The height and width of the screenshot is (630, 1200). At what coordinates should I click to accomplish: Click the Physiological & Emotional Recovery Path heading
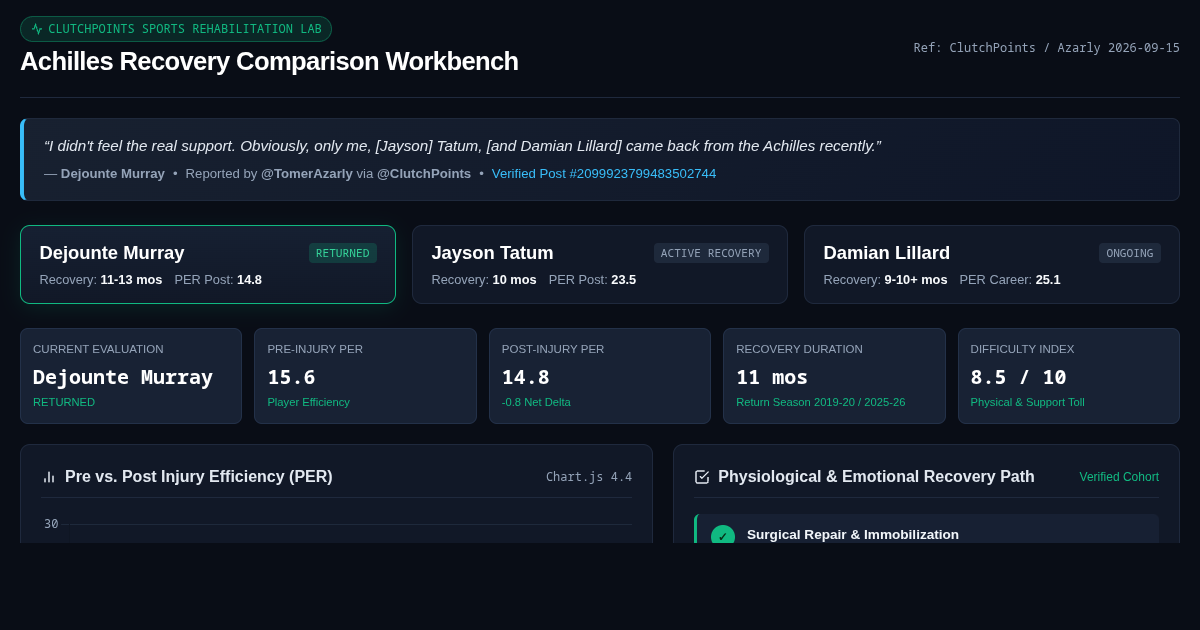876,477
